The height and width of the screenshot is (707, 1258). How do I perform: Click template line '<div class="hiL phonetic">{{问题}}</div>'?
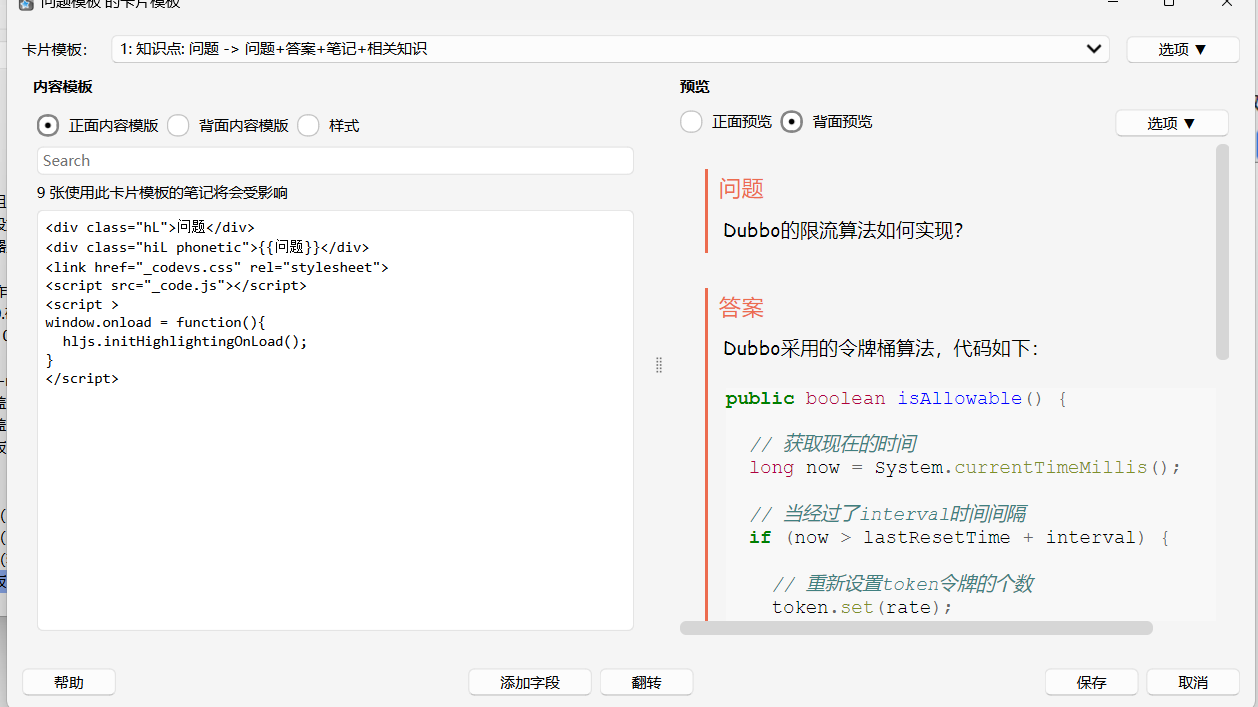207,247
